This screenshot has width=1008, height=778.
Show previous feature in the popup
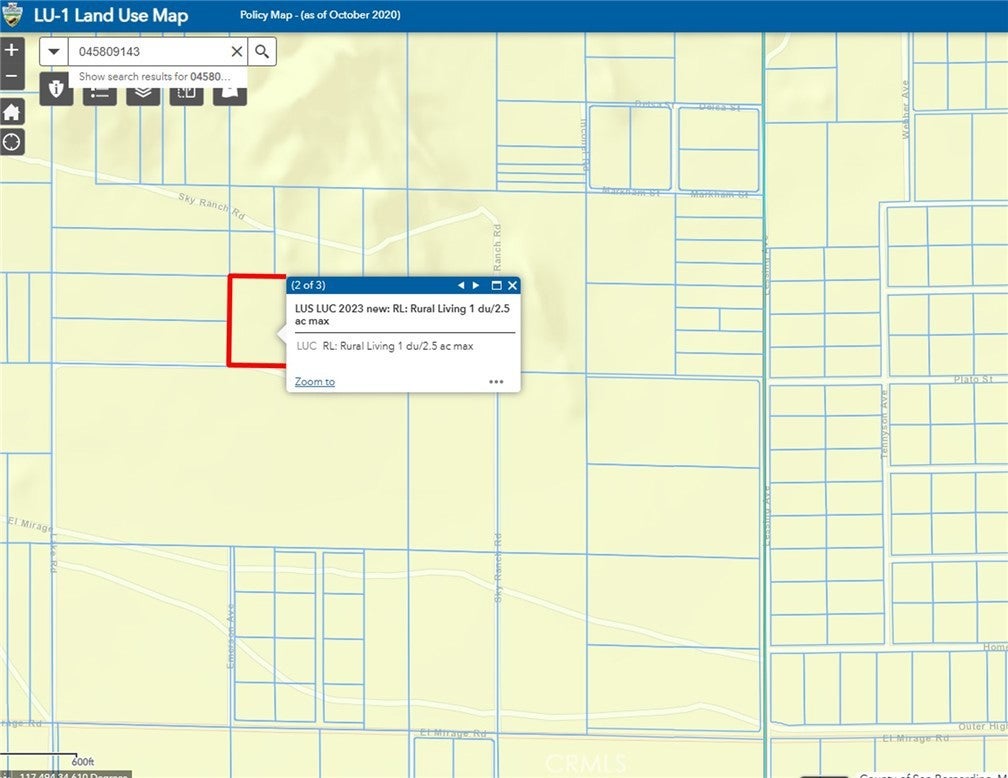[461, 285]
